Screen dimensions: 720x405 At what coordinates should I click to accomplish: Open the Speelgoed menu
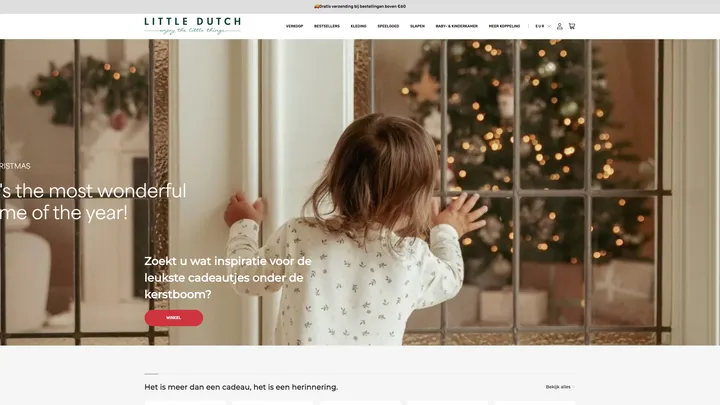pyautogui.click(x=388, y=26)
